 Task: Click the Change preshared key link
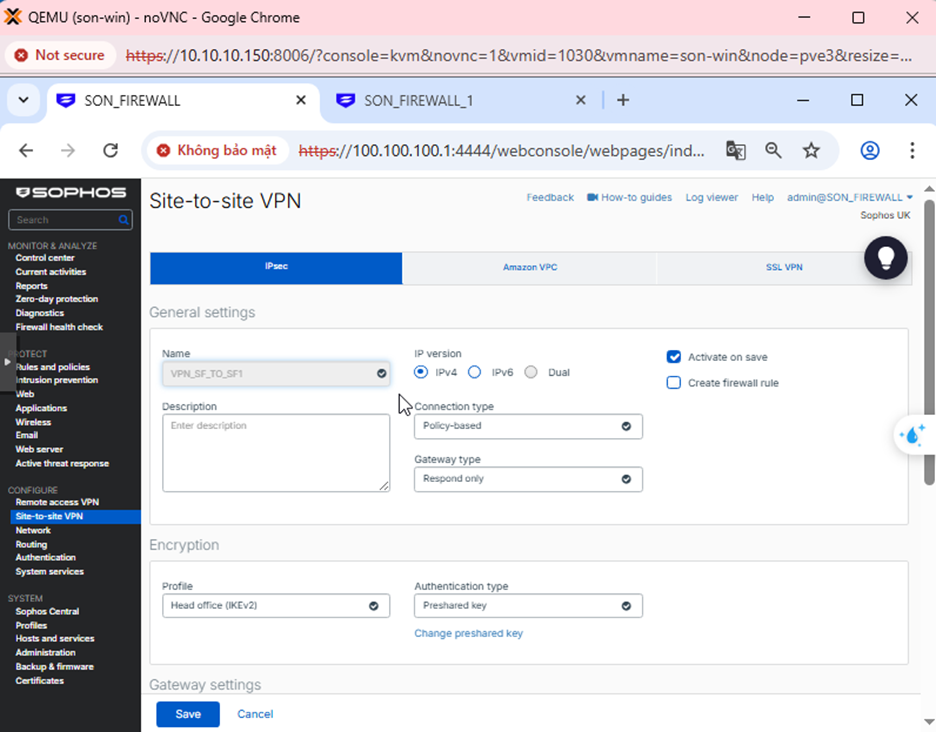click(468, 633)
